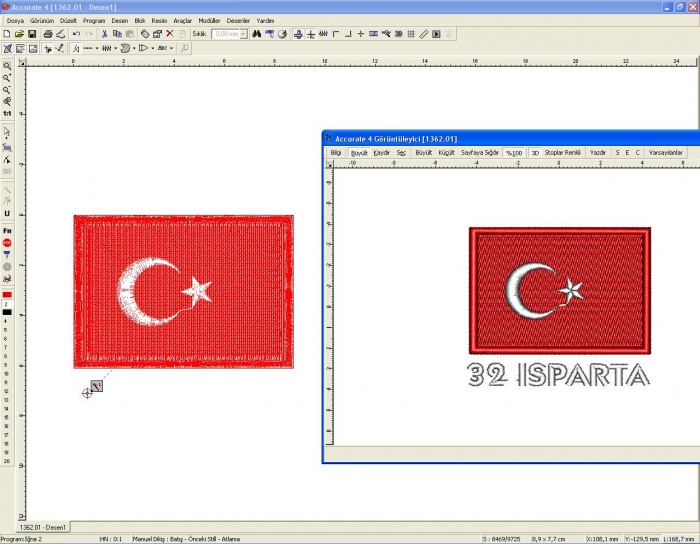The image size is (700, 544).
Task: Open the Desen menu
Action: 120,20
